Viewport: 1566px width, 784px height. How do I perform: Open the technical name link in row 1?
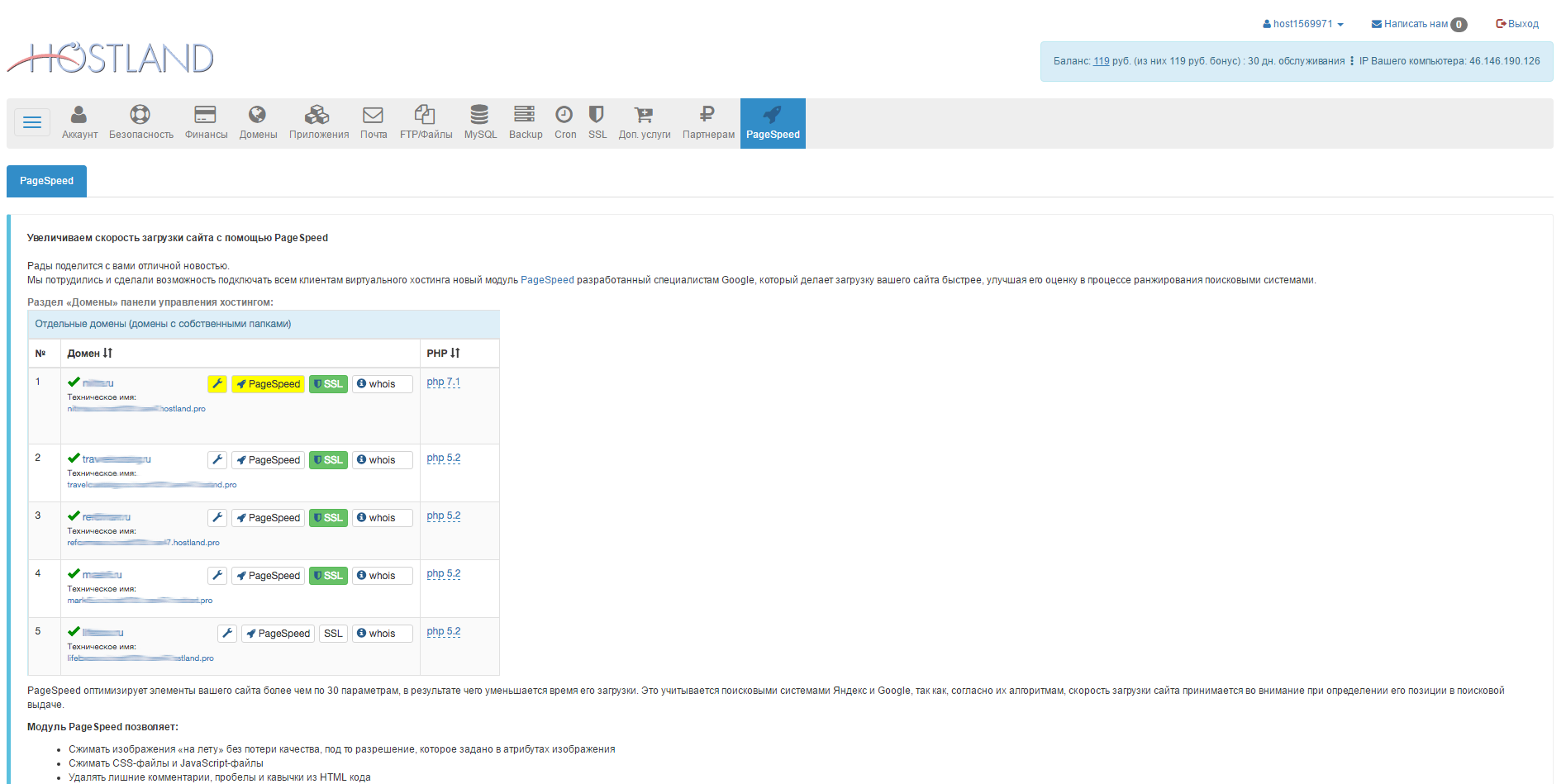136,409
